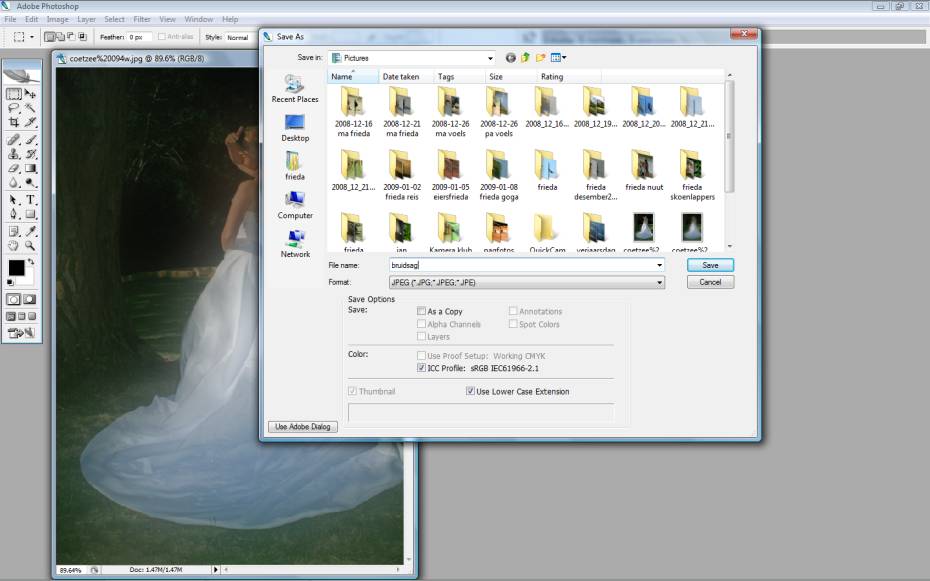930x581 pixels.
Task: Pick the Path Selection tool
Action: click(13, 200)
